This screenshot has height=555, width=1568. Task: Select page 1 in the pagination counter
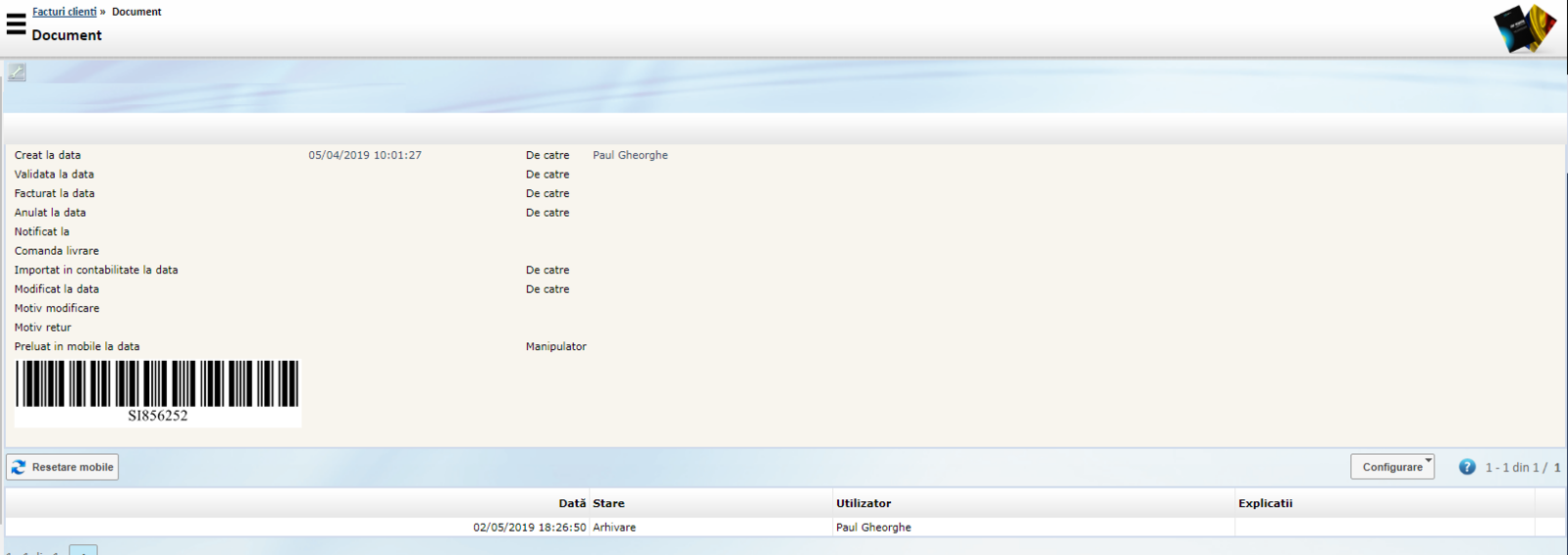coord(1556,468)
